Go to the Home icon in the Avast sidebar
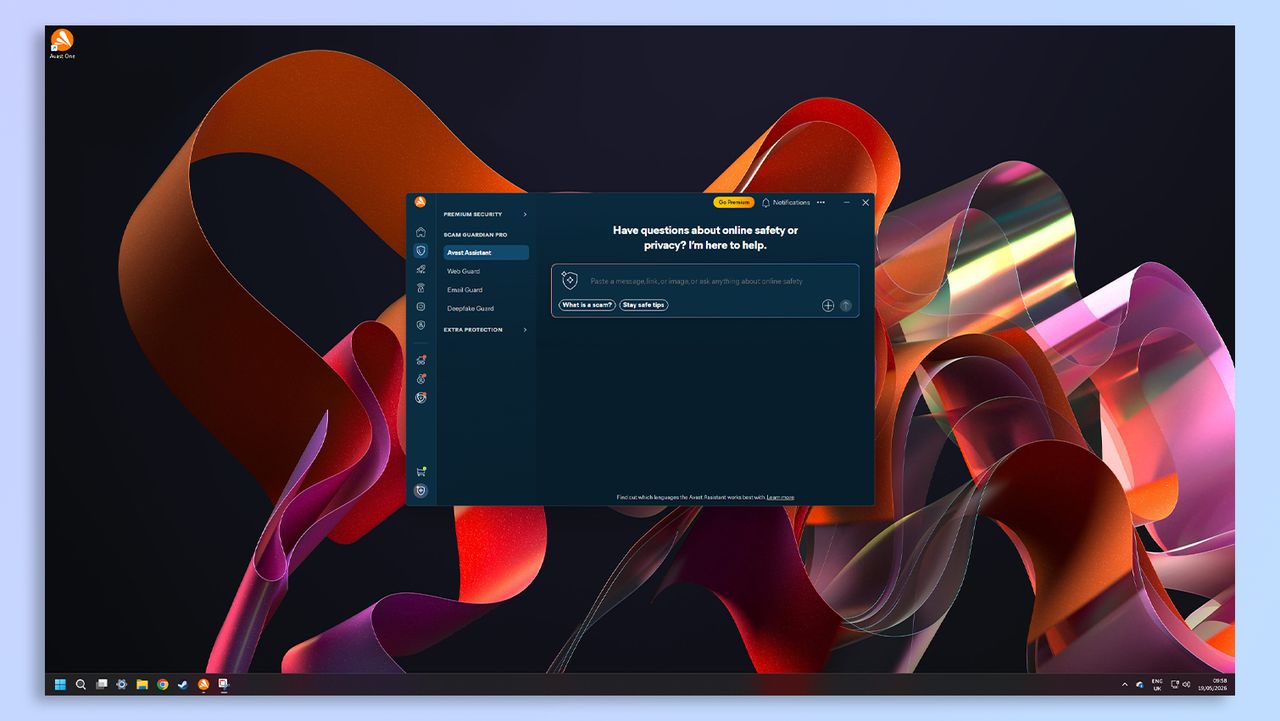The image size is (1280, 721). tap(421, 232)
